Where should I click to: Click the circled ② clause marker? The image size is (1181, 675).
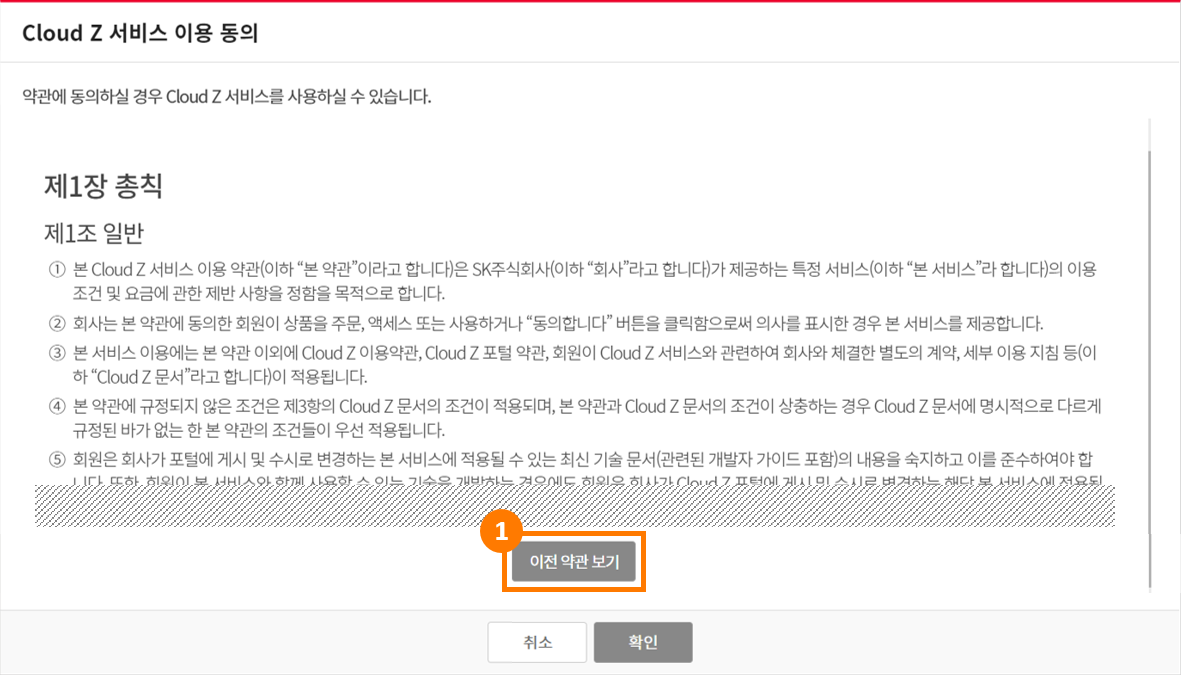coord(57,323)
